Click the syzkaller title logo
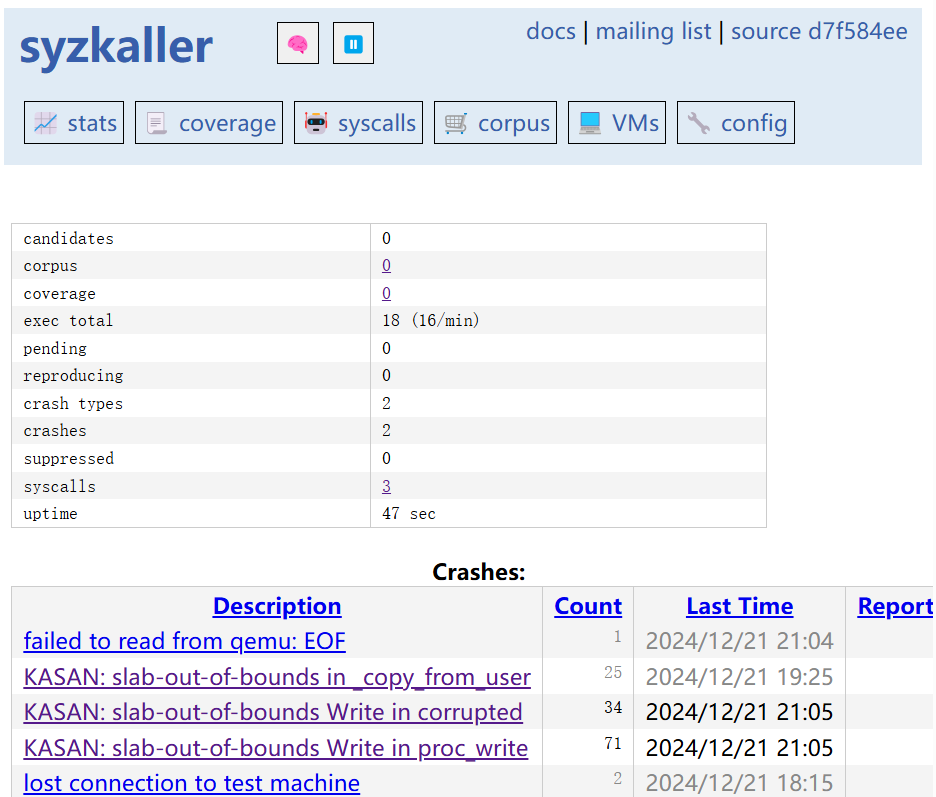Viewport: 936px width, 797px height. pyautogui.click(x=116, y=47)
